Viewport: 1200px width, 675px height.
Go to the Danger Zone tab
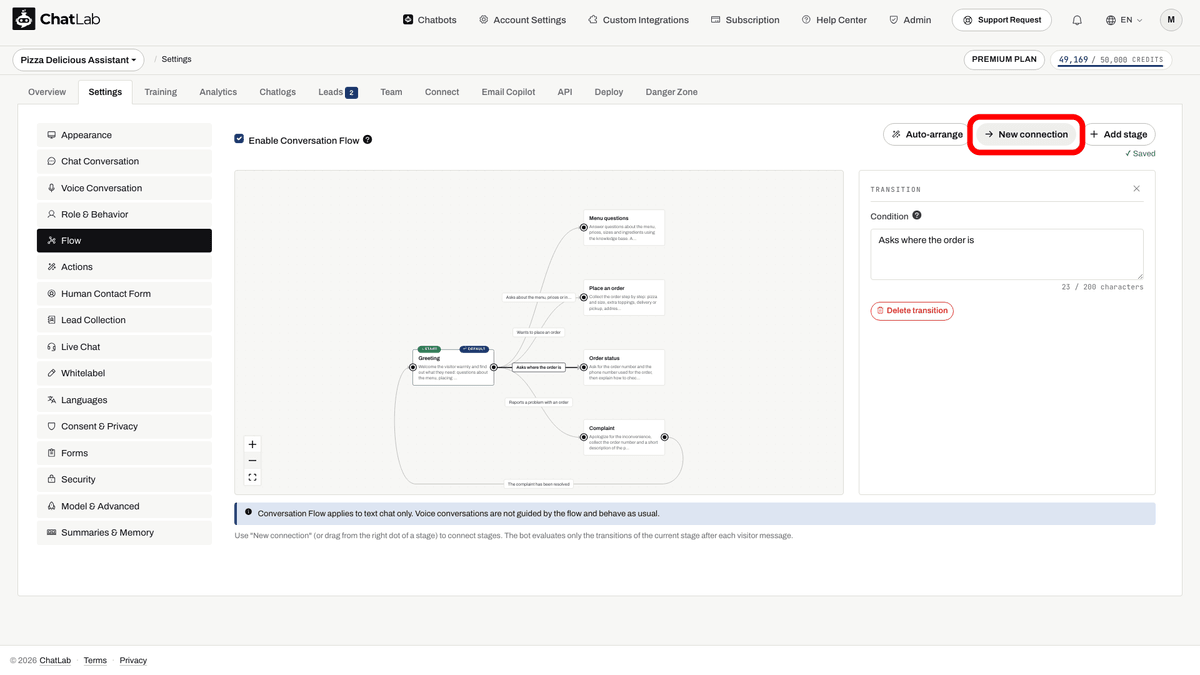672,92
